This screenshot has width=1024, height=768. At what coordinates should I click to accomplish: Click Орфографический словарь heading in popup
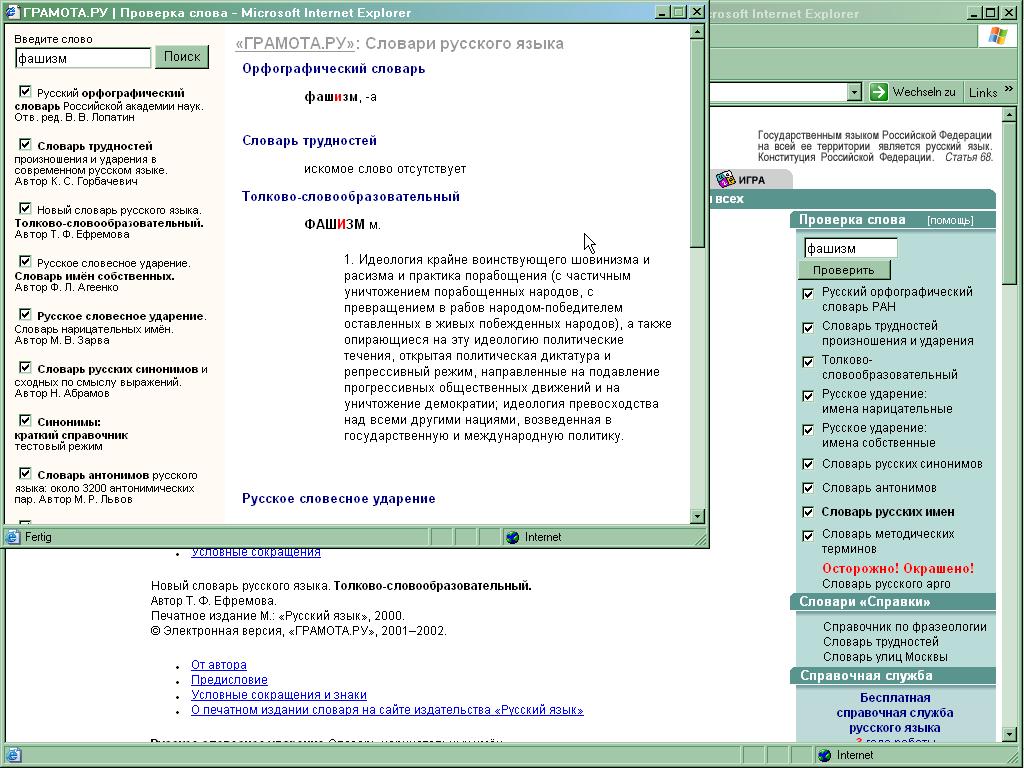[333, 69]
